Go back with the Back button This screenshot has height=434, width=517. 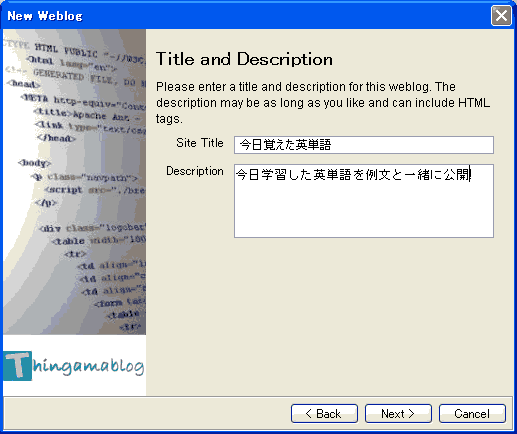[x=324, y=414]
